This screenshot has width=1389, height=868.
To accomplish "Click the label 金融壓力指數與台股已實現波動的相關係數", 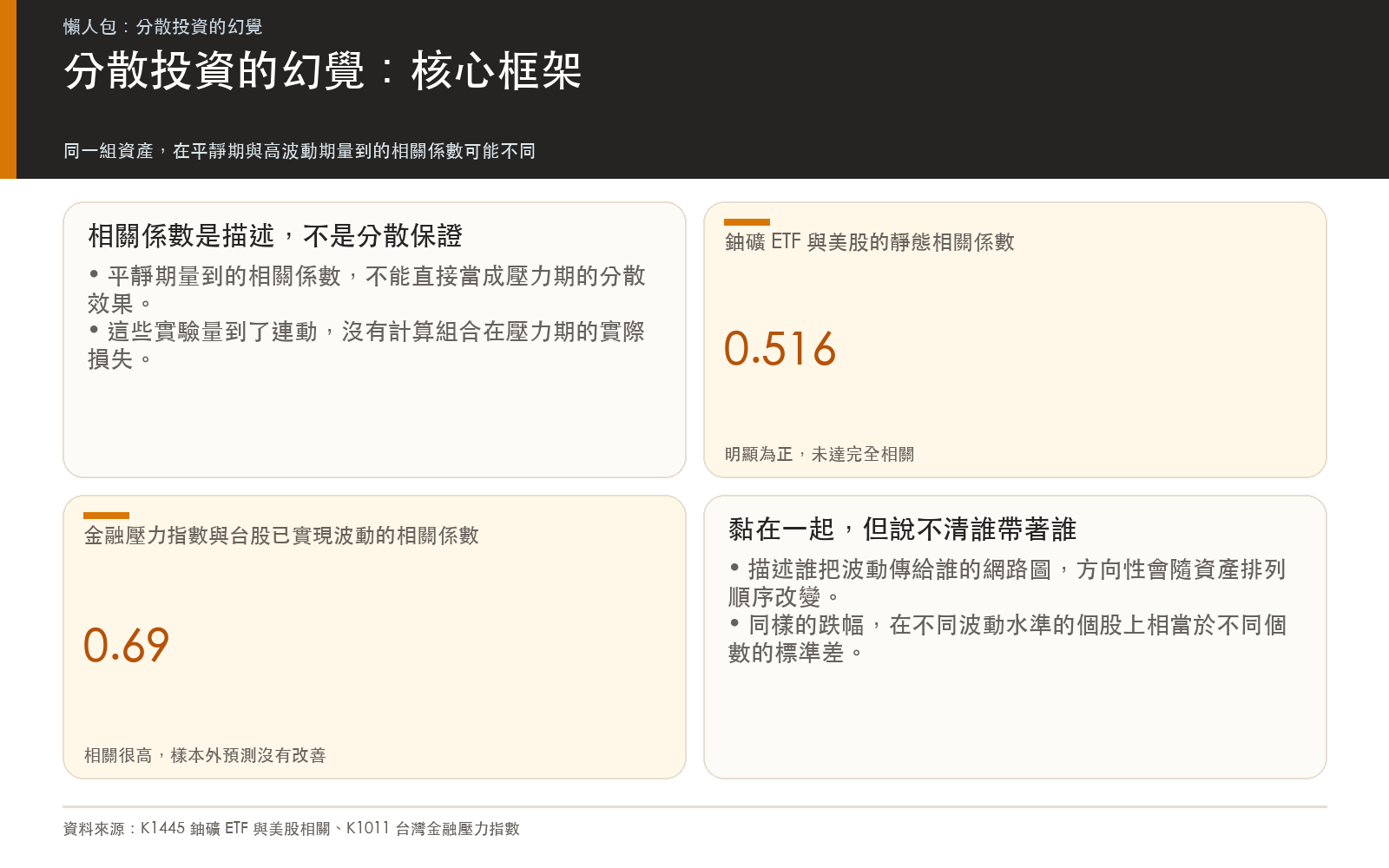I will tap(281, 536).
